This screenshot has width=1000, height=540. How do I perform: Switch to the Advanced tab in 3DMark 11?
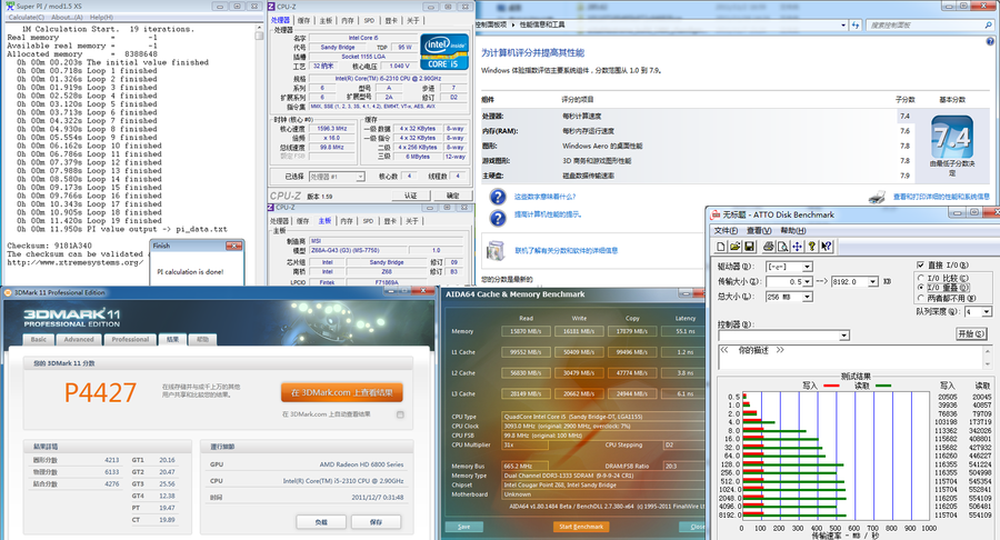(78, 339)
